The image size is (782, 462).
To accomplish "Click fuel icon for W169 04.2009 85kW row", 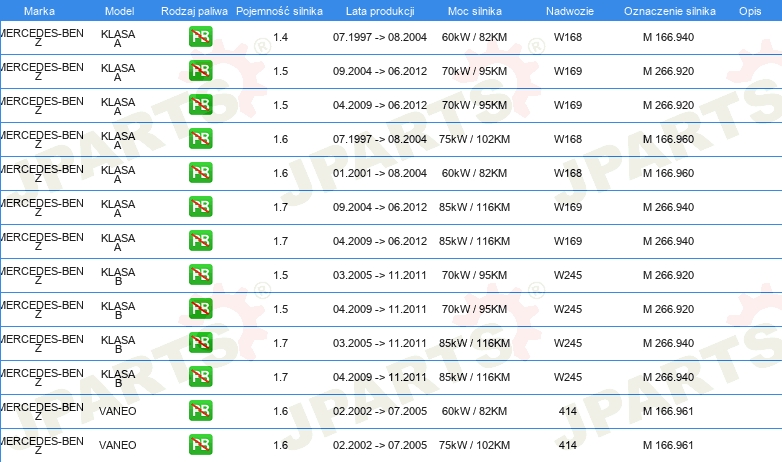I will (x=200, y=240).
